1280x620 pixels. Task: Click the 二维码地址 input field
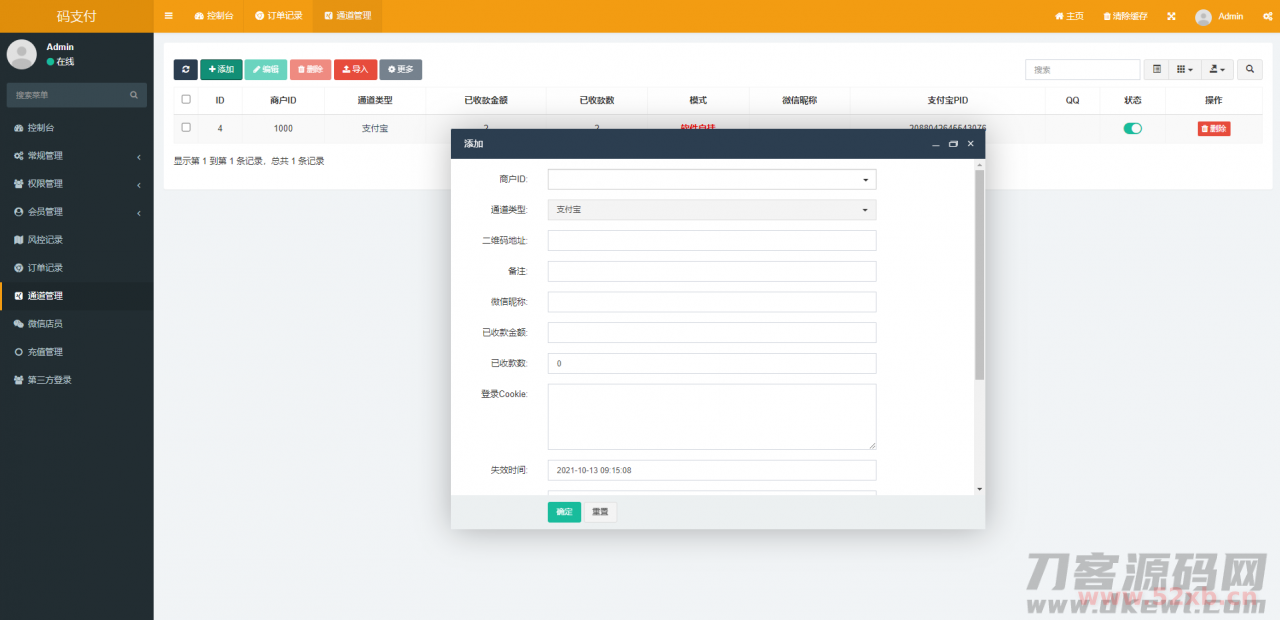711,241
